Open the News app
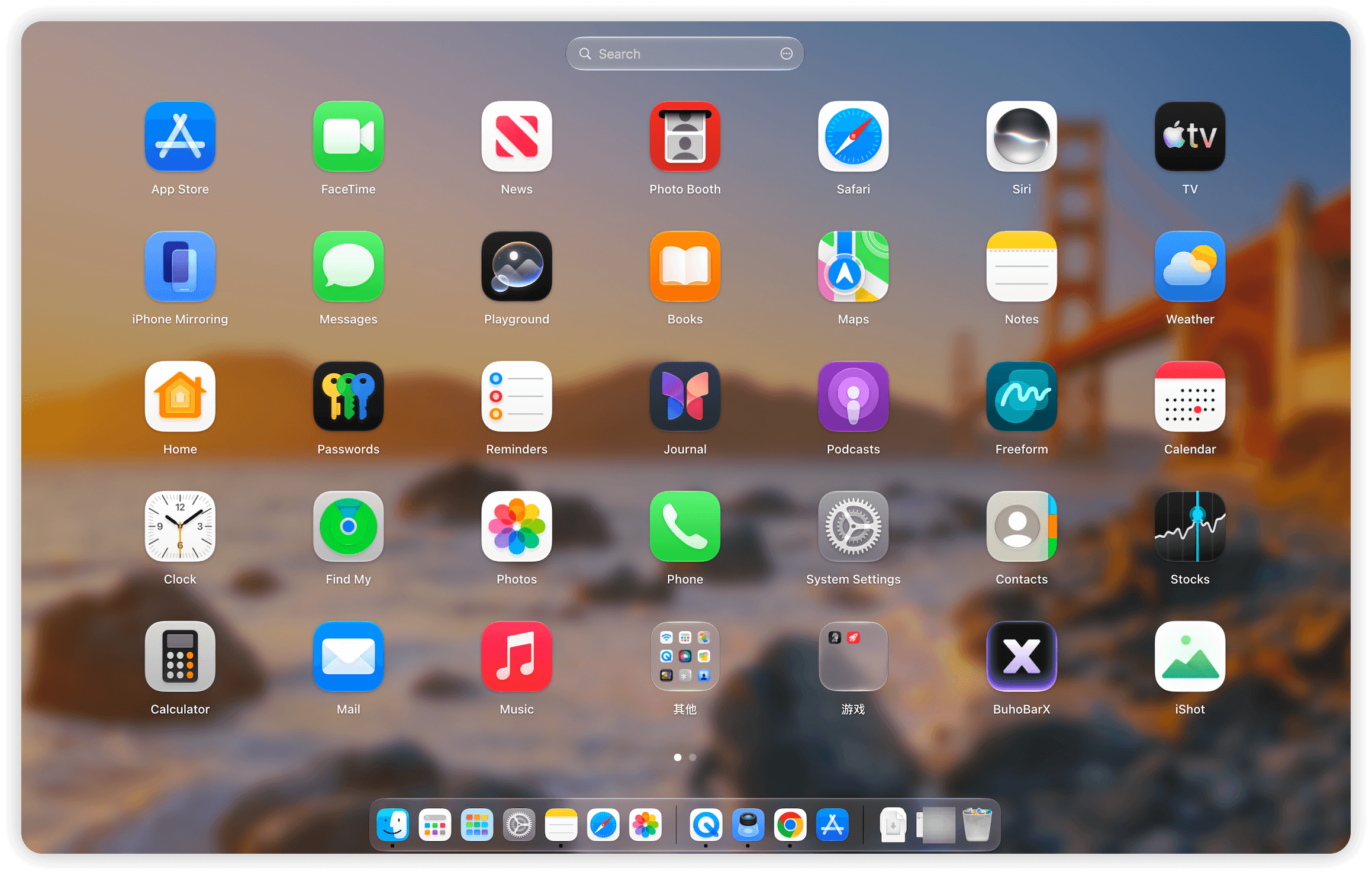1372x875 pixels. 517,136
